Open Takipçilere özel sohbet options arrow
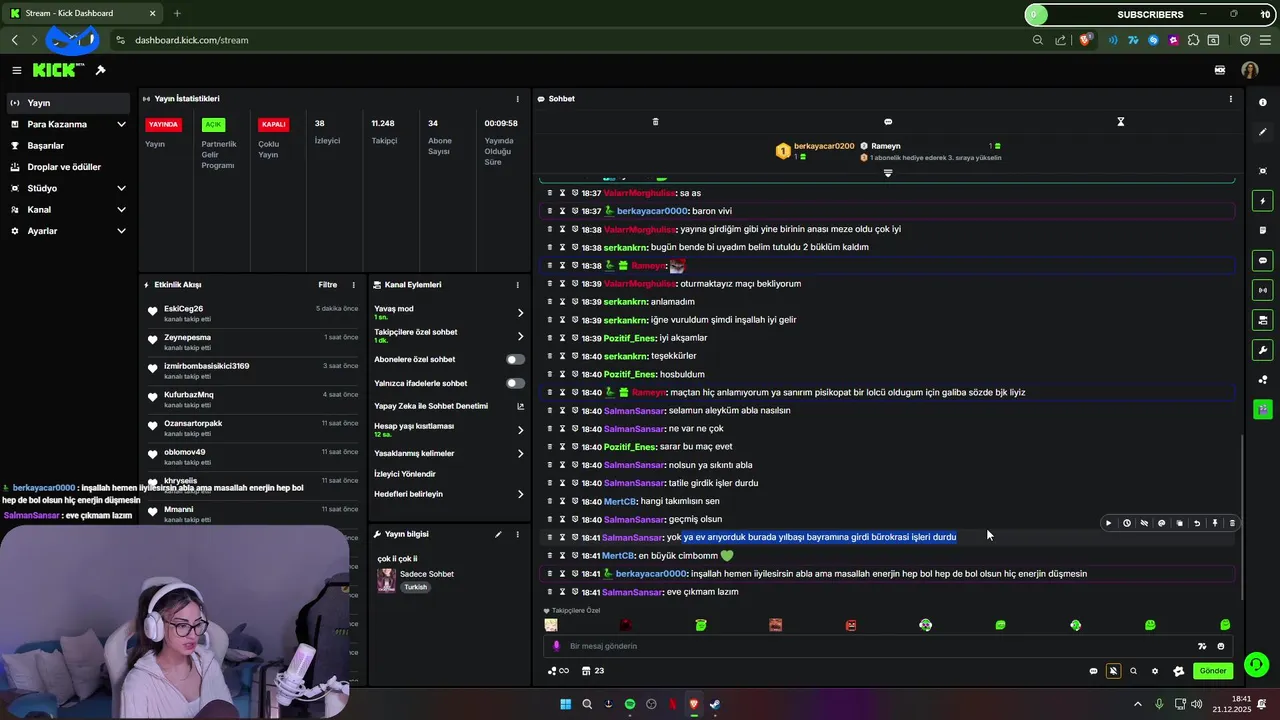The image size is (1280, 720). [520, 336]
